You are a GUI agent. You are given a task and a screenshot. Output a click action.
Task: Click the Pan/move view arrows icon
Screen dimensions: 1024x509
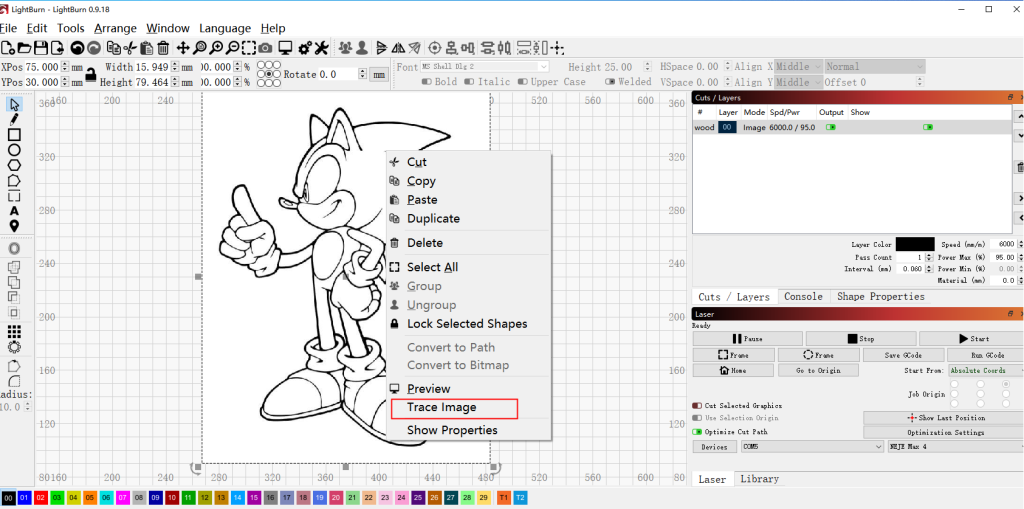[x=183, y=48]
